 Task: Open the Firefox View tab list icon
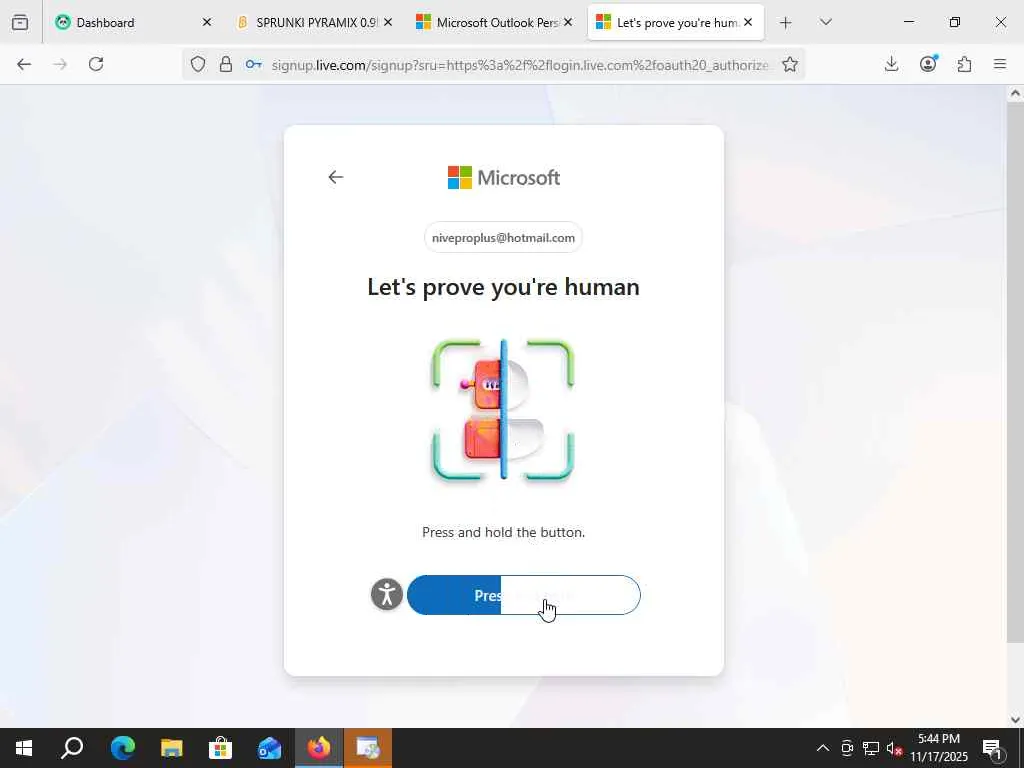click(20, 22)
